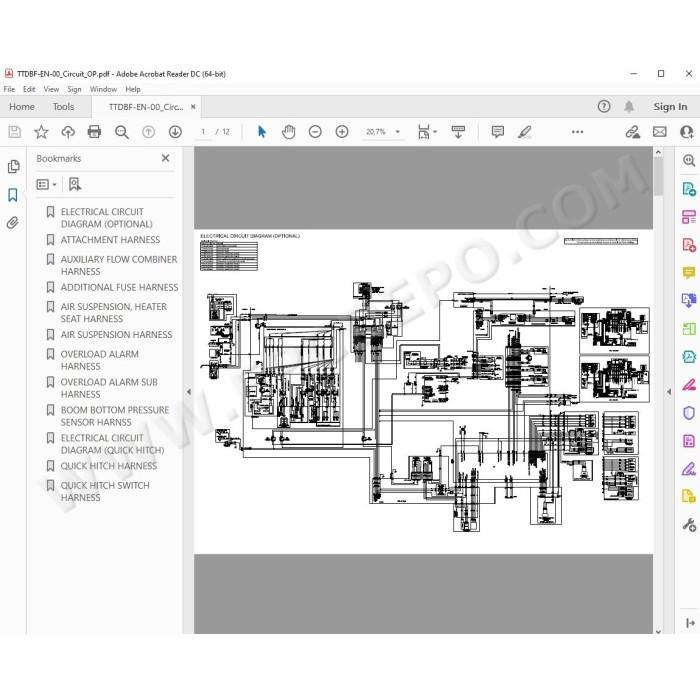Click the vertical scrollbar thumb
Image resolution: width=700 pixels, height=700 pixels.
pyautogui.click(x=658, y=176)
